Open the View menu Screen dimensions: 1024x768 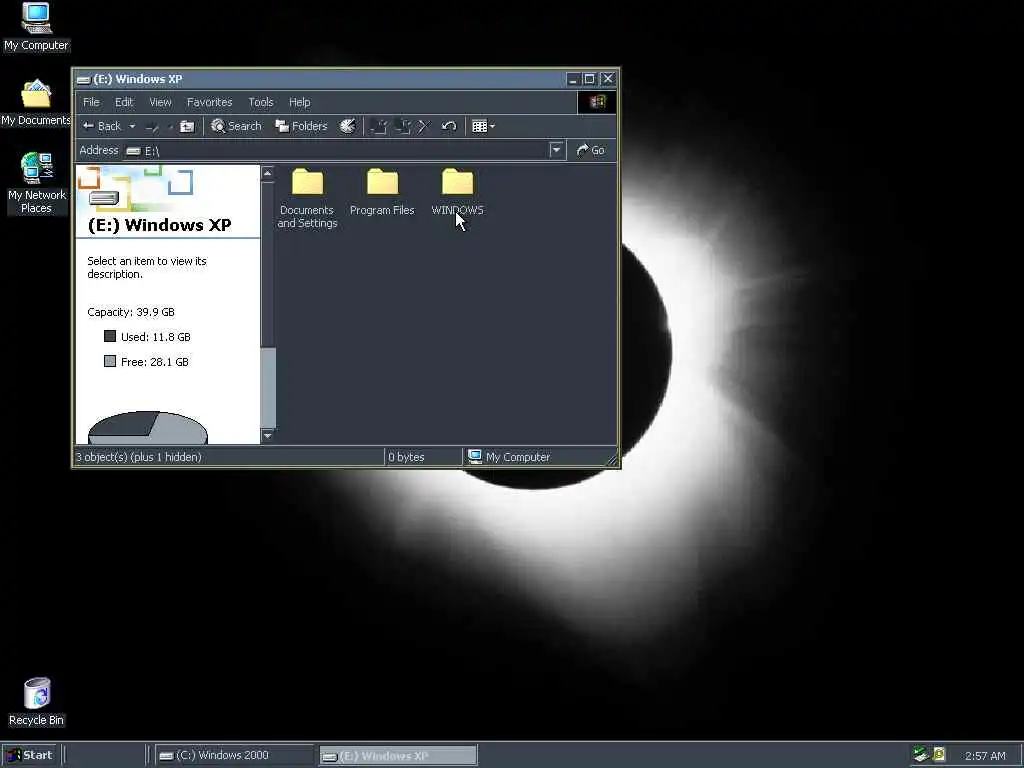(x=160, y=102)
